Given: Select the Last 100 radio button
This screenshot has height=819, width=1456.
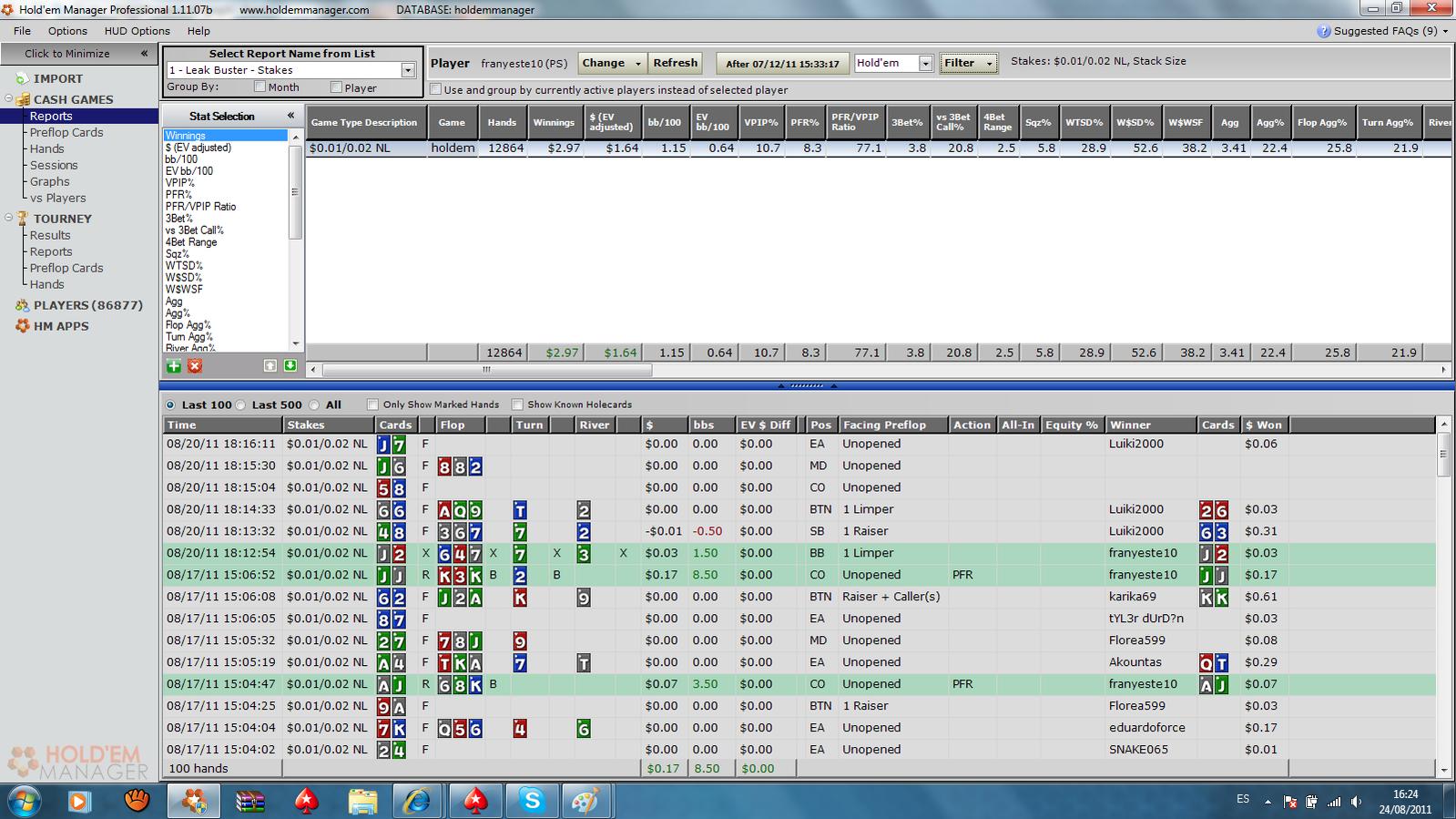Looking at the screenshot, I should coord(170,404).
